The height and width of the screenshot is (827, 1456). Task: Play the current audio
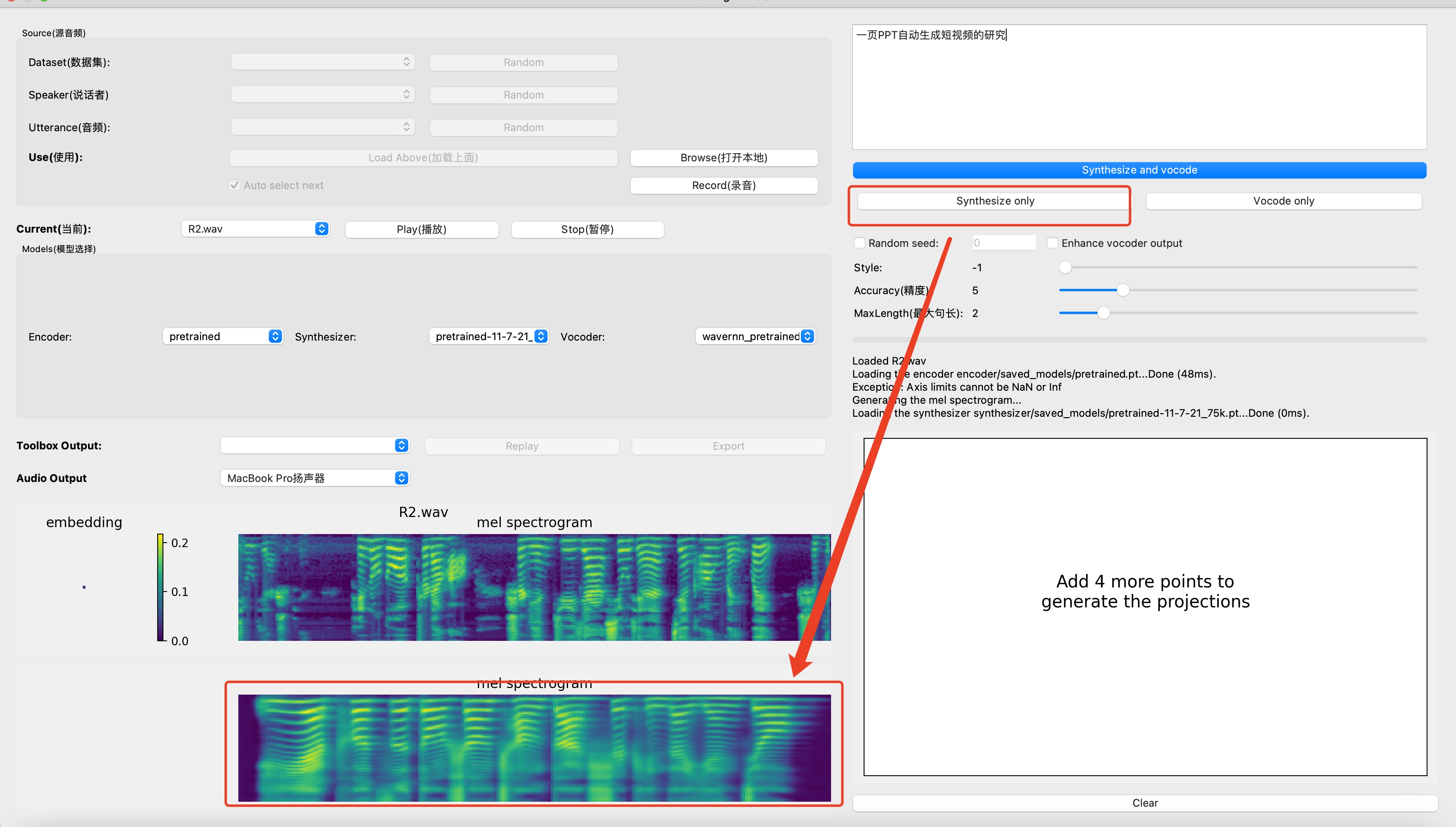(x=421, y=229)
